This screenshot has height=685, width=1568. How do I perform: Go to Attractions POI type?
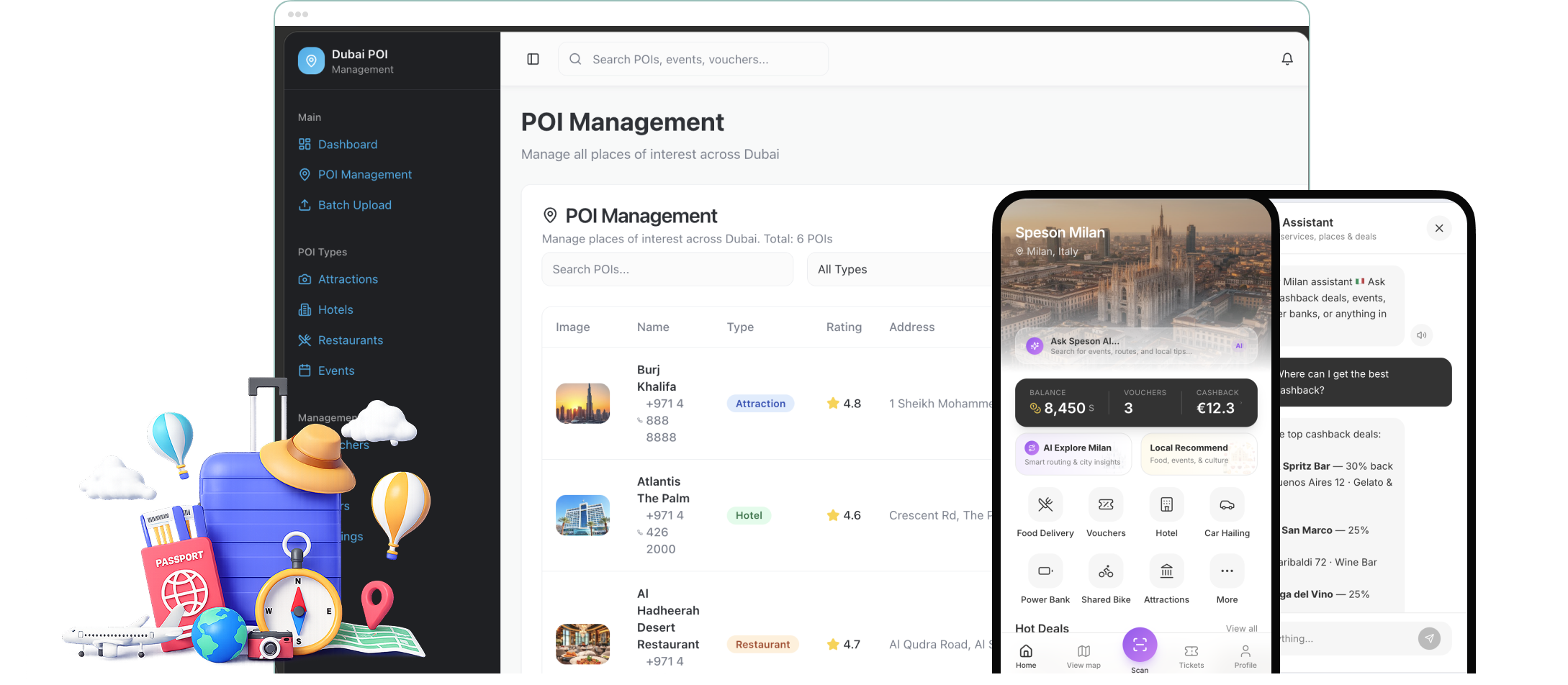click(338, 279)
